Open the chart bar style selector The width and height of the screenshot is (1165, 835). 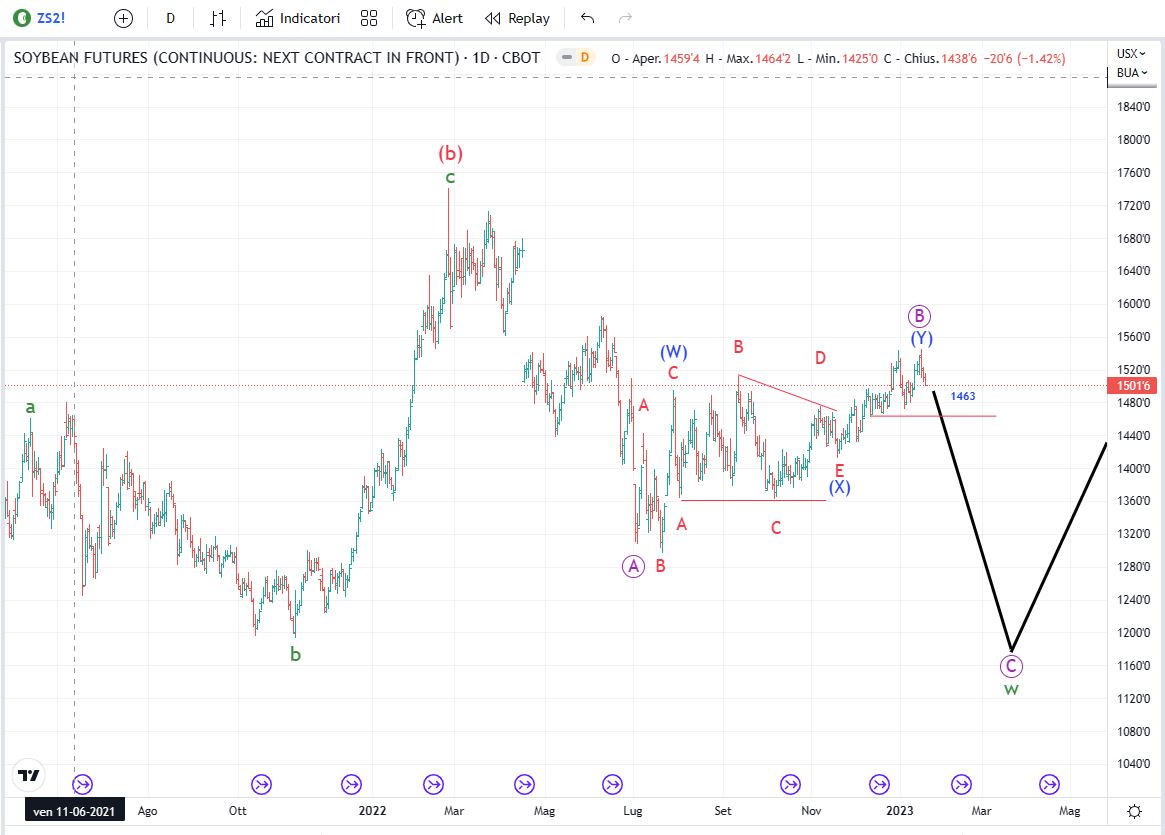[218, 19]
